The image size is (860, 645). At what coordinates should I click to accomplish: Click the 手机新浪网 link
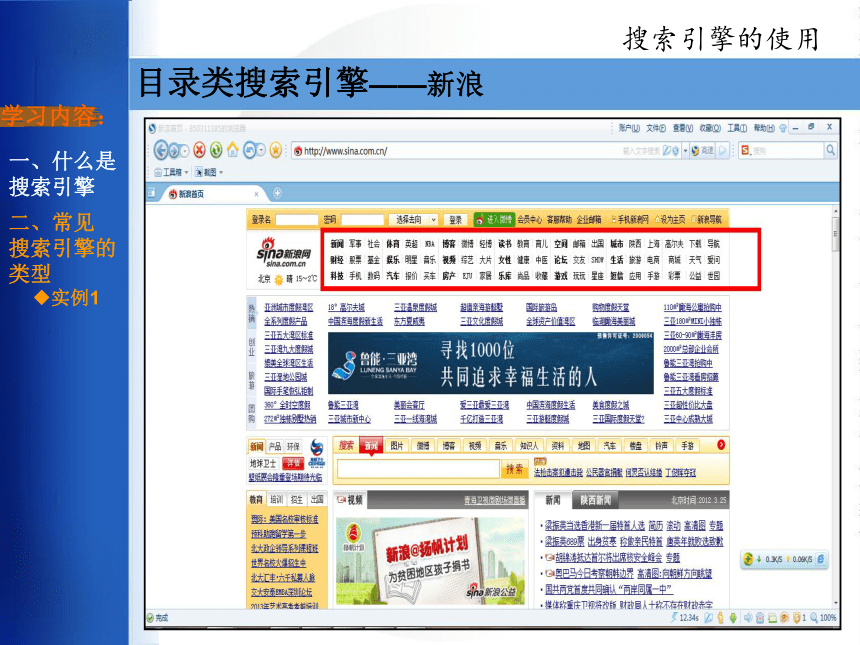[x=632, y=219]
